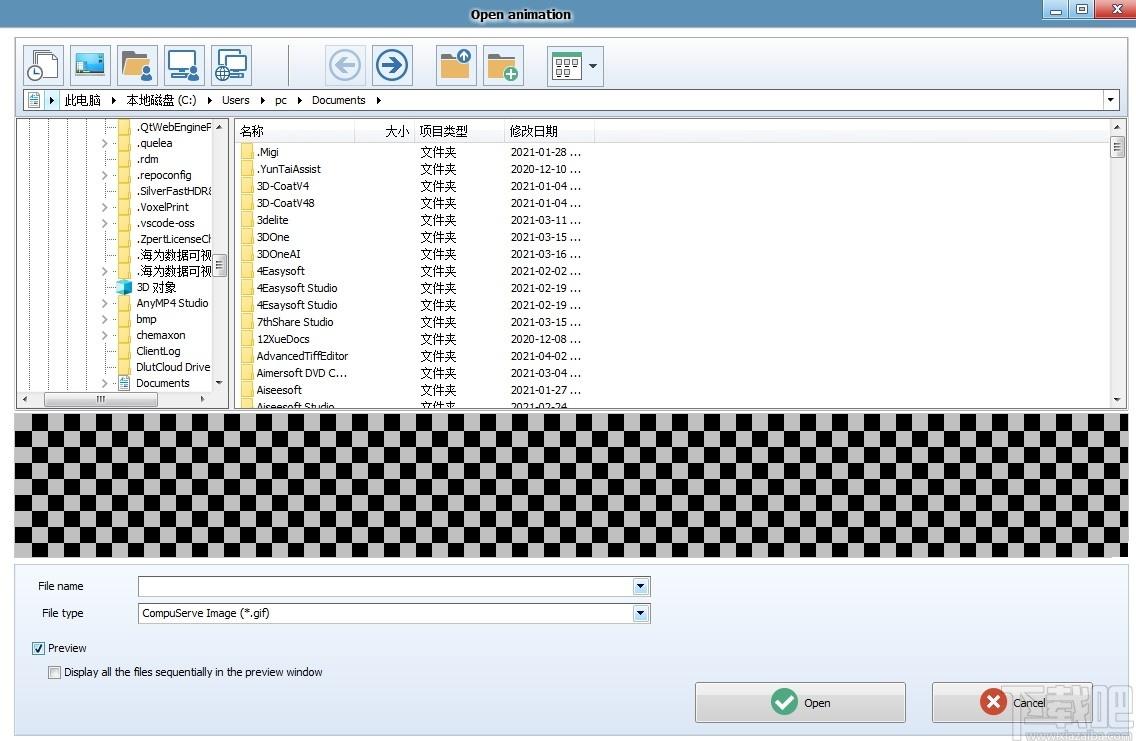1136x741 pixels.
Task: Go forward with right arrow button
Action: click(392, 66)
